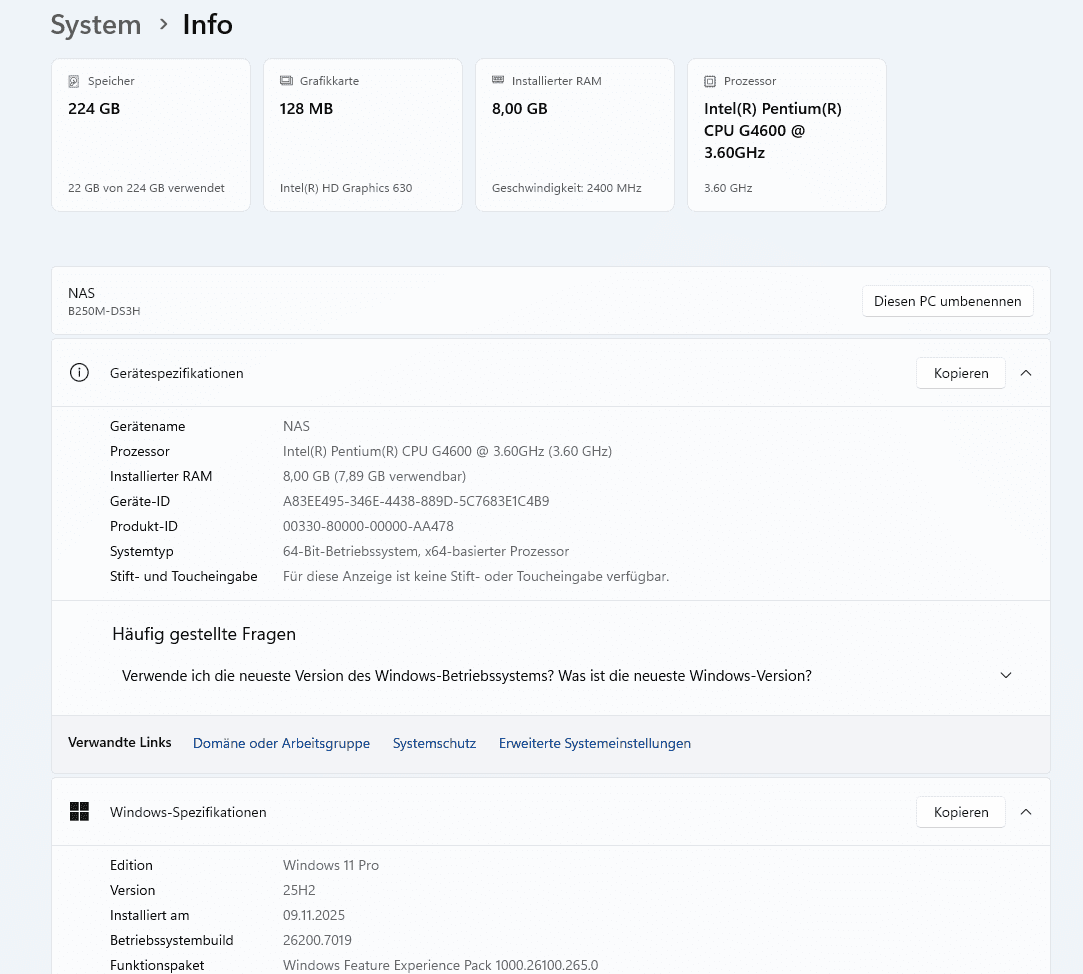This screenshot has width=1083, height=974.
Task: Click the Installierter RAM icon
Action: click(x=498, y=81)
